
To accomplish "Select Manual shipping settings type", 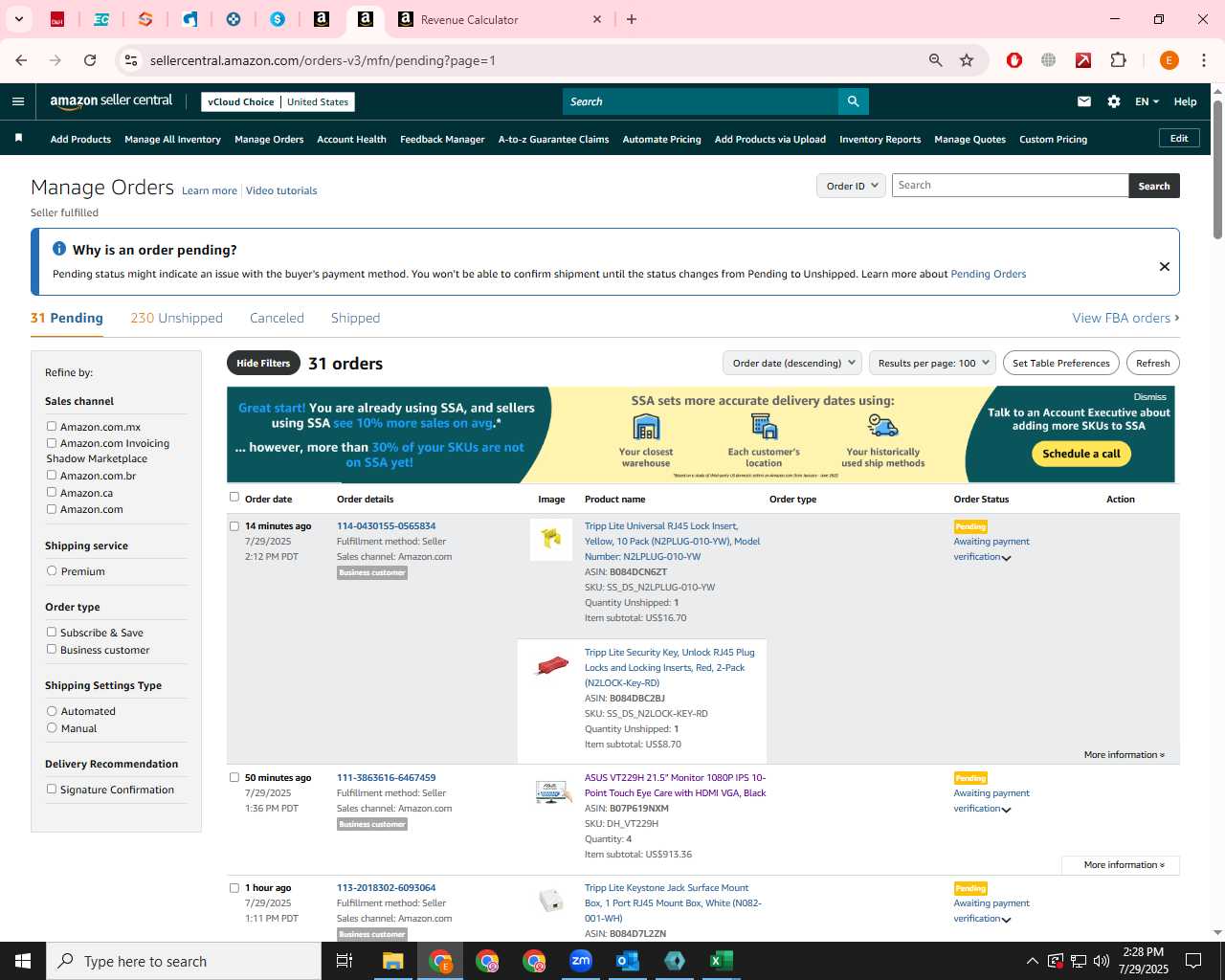I will [x=52, y=728].
